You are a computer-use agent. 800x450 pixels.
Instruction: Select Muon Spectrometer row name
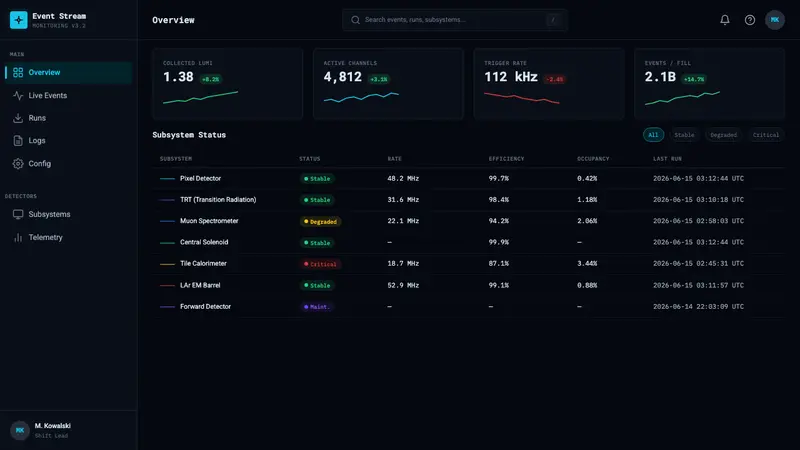209,221
